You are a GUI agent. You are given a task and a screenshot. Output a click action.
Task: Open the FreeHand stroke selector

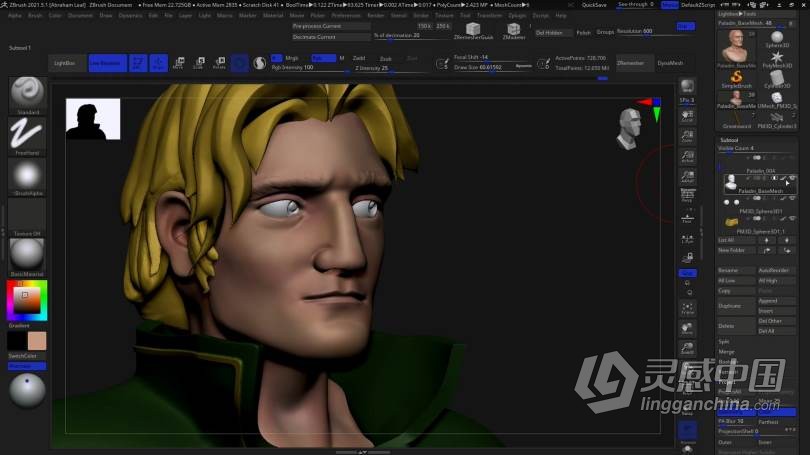tap(27, 134)
